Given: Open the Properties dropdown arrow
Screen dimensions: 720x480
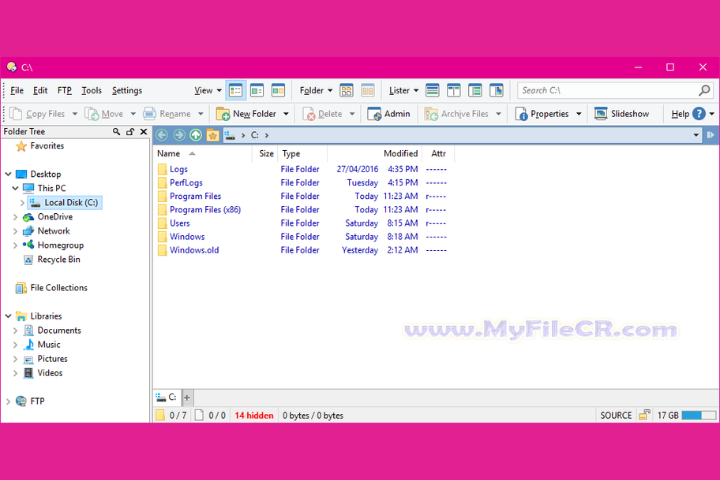Looking at the screenshot, I should click(579, 114).
